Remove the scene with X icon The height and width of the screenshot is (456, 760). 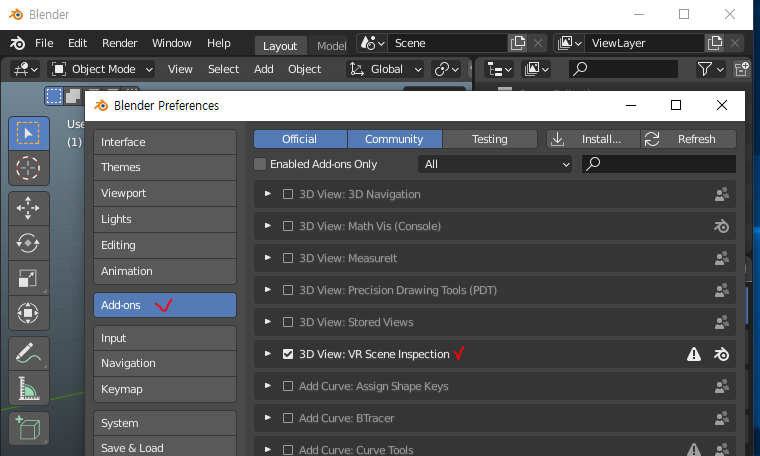point(538,43)
